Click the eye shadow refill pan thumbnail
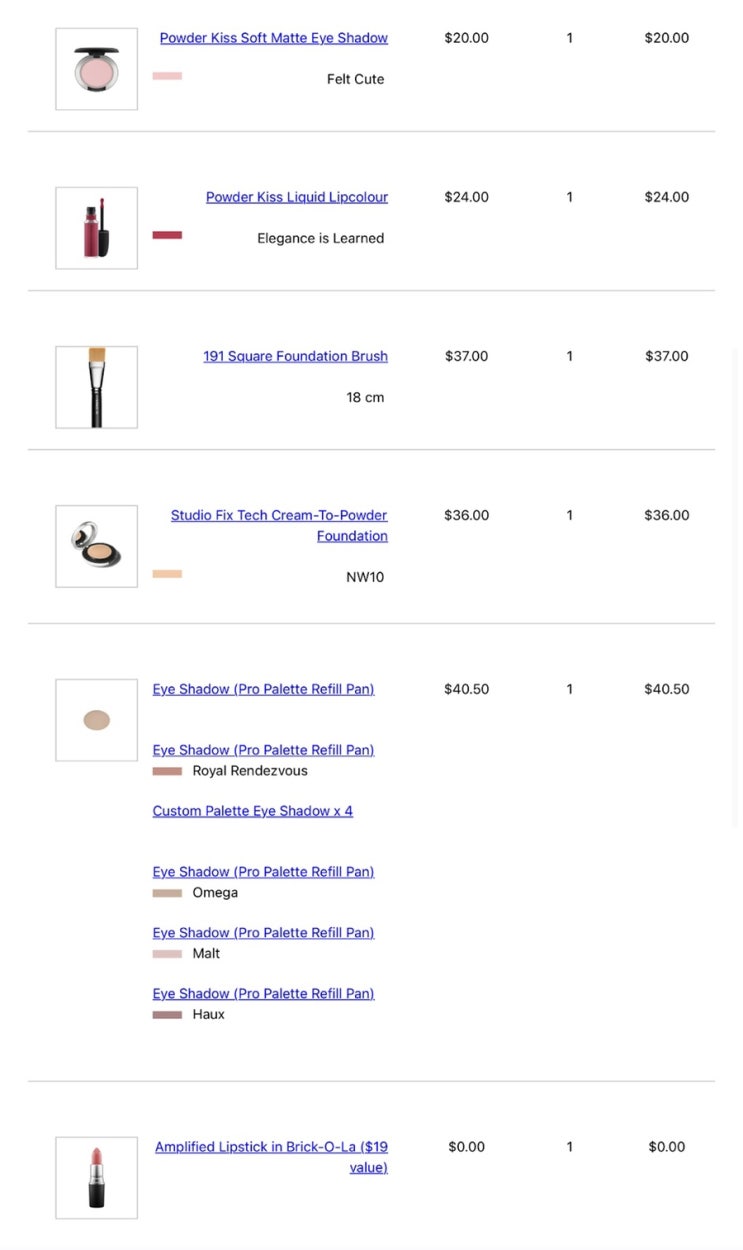The height and width of the screenshot is (1250, 743). (96, 720)
